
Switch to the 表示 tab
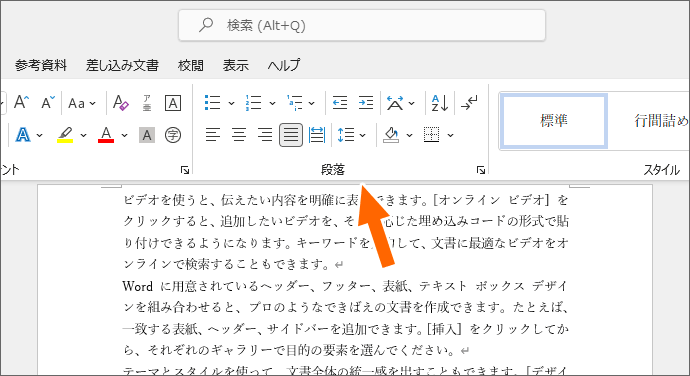(235, 66)
